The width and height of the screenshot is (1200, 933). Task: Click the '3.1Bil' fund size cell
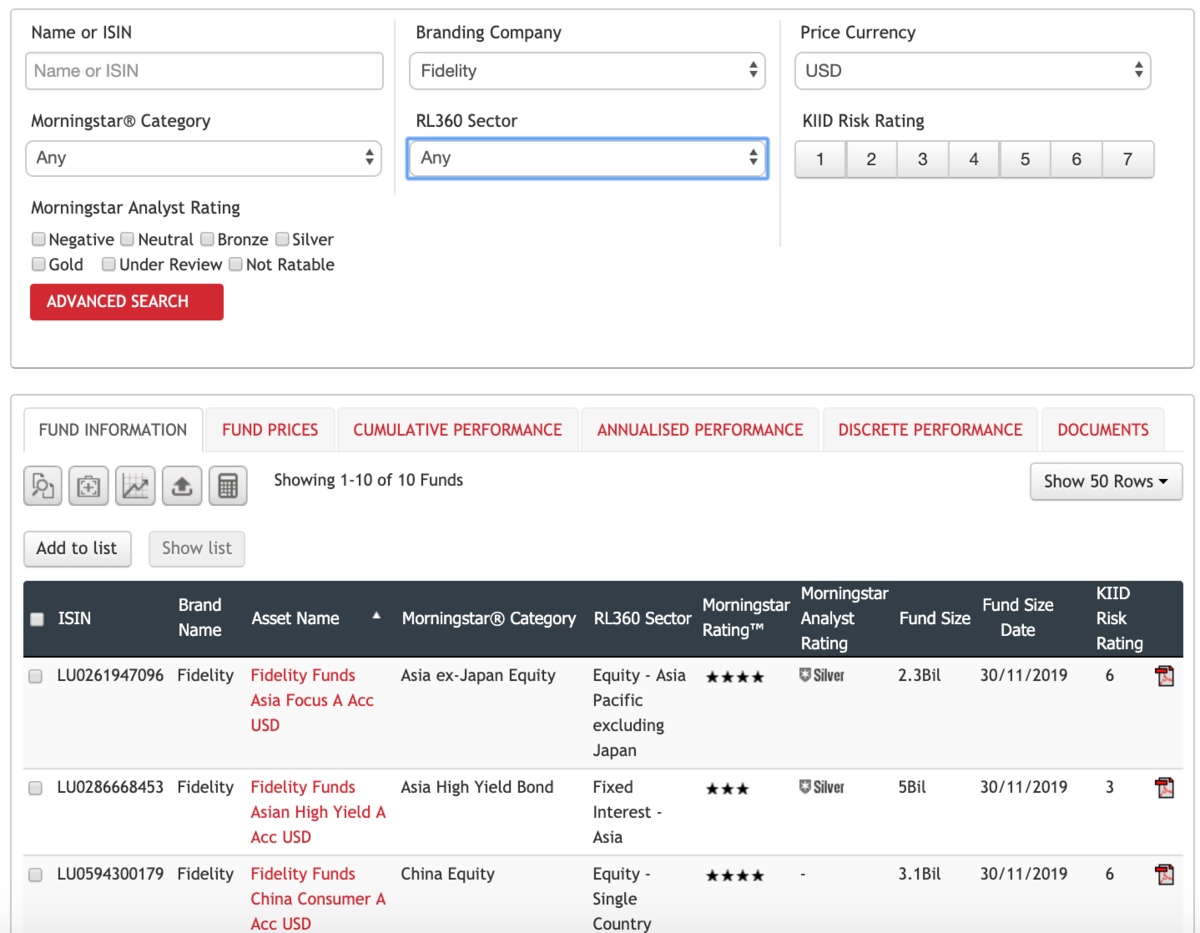[919, 874]
